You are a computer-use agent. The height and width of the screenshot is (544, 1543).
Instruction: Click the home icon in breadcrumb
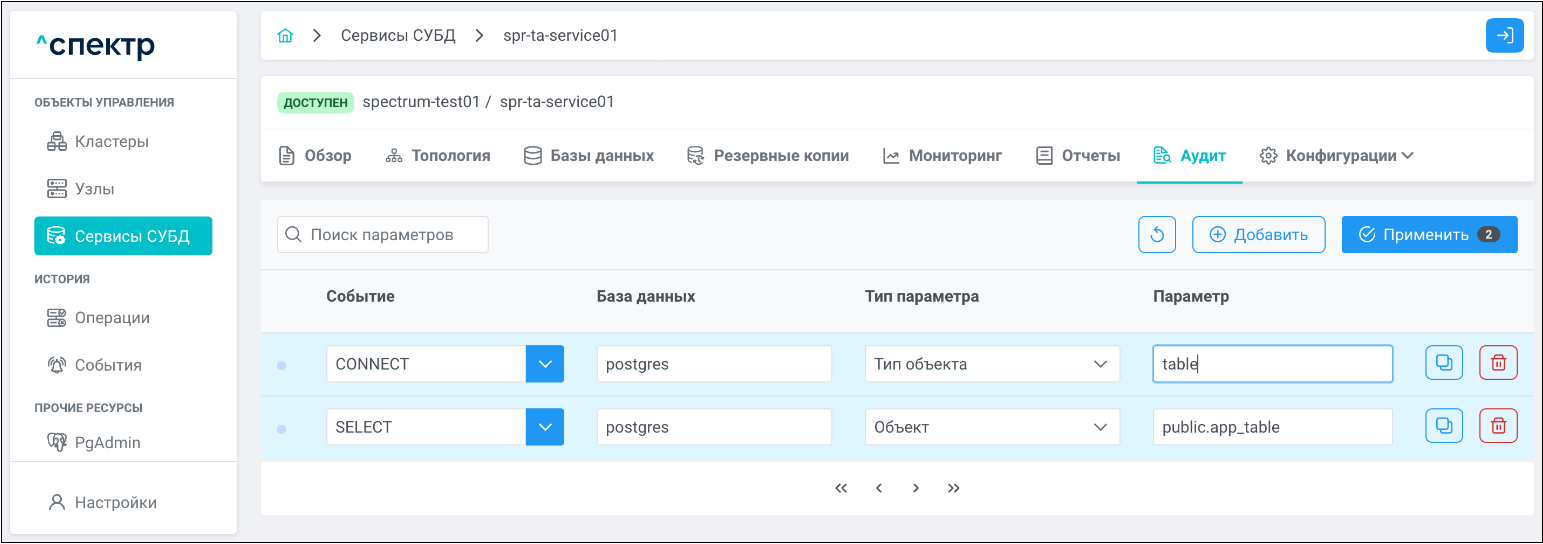tap(285, 36)
